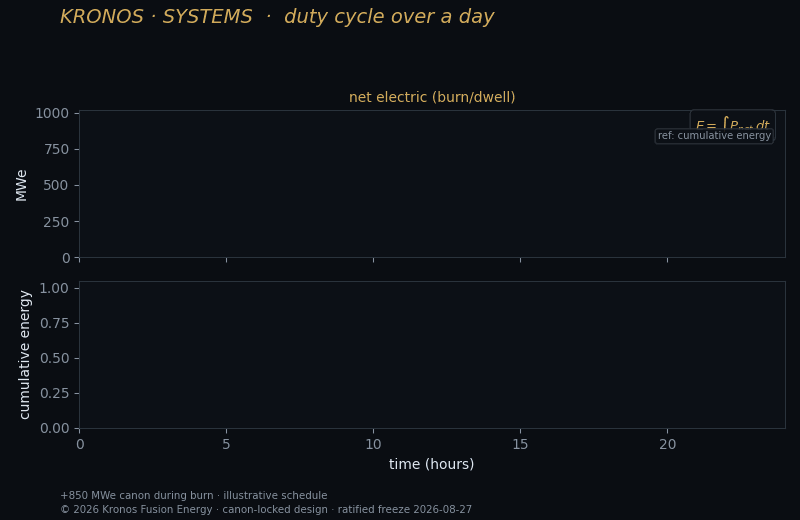800x520 pixels.
Task: Click the 1.00 tick on cumulative energy axis
Action: click(x=54, y=288)
